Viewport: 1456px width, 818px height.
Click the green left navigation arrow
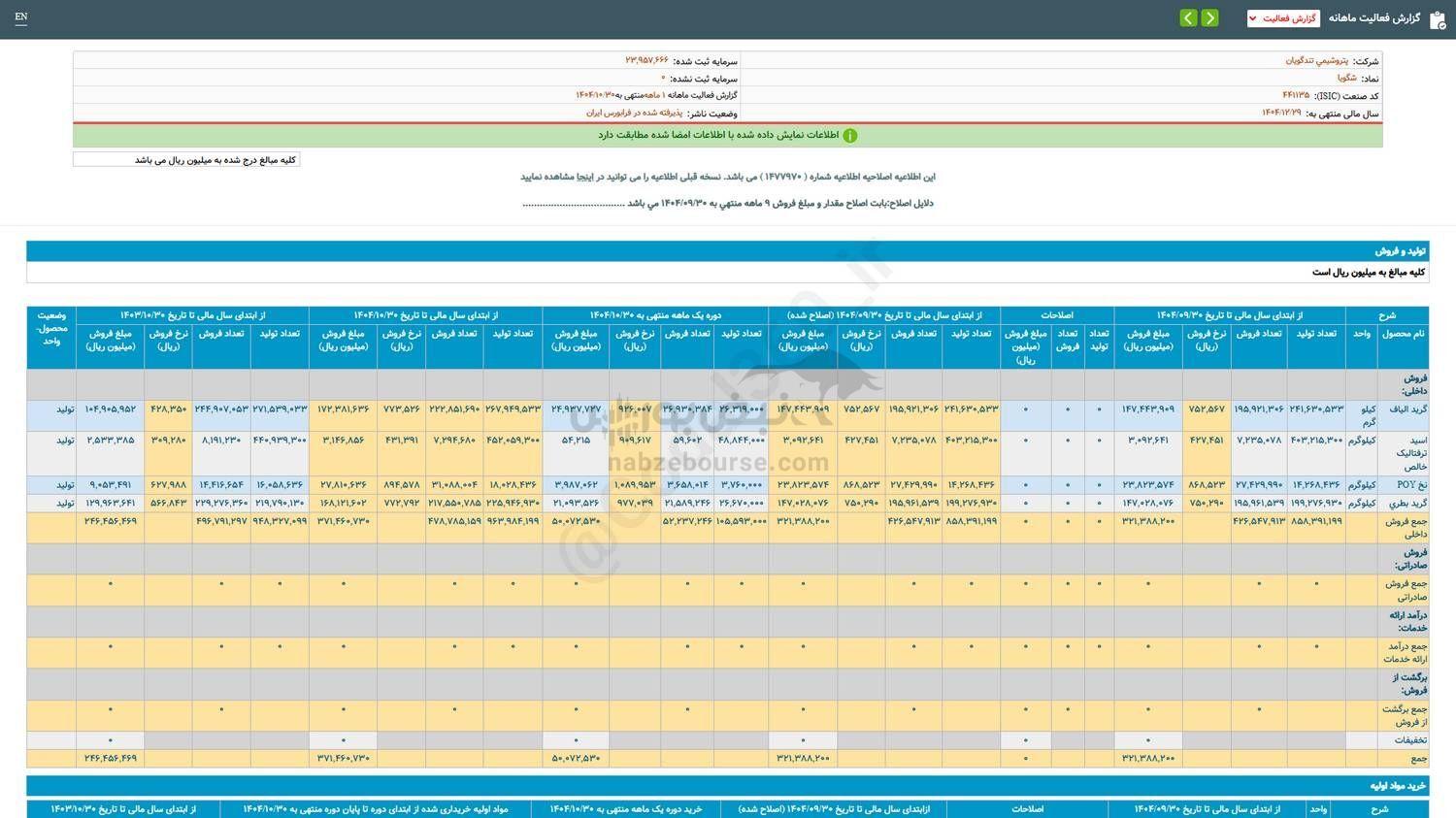click(x=1188, y=17)
